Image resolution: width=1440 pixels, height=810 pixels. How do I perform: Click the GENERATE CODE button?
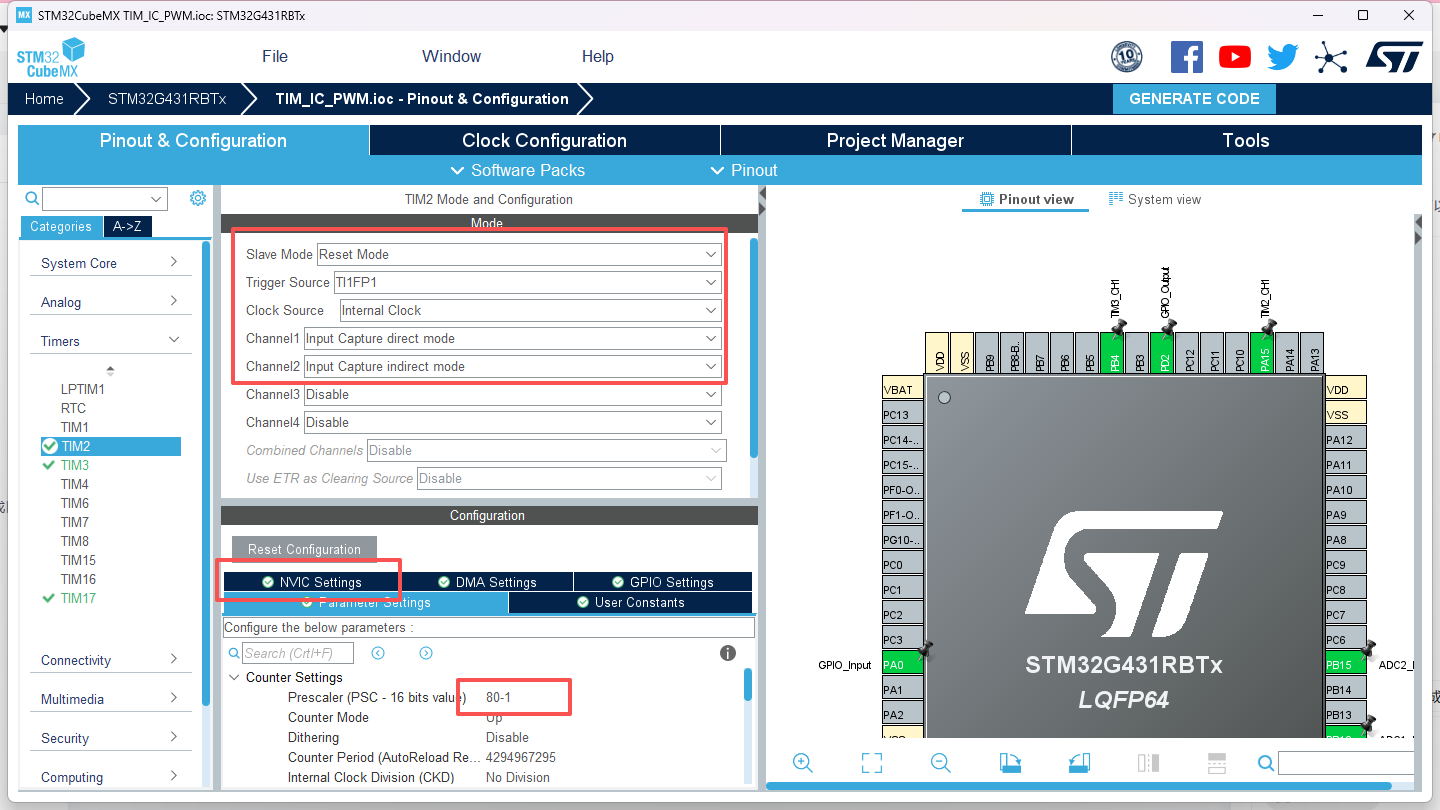(x=1194, y=99)
